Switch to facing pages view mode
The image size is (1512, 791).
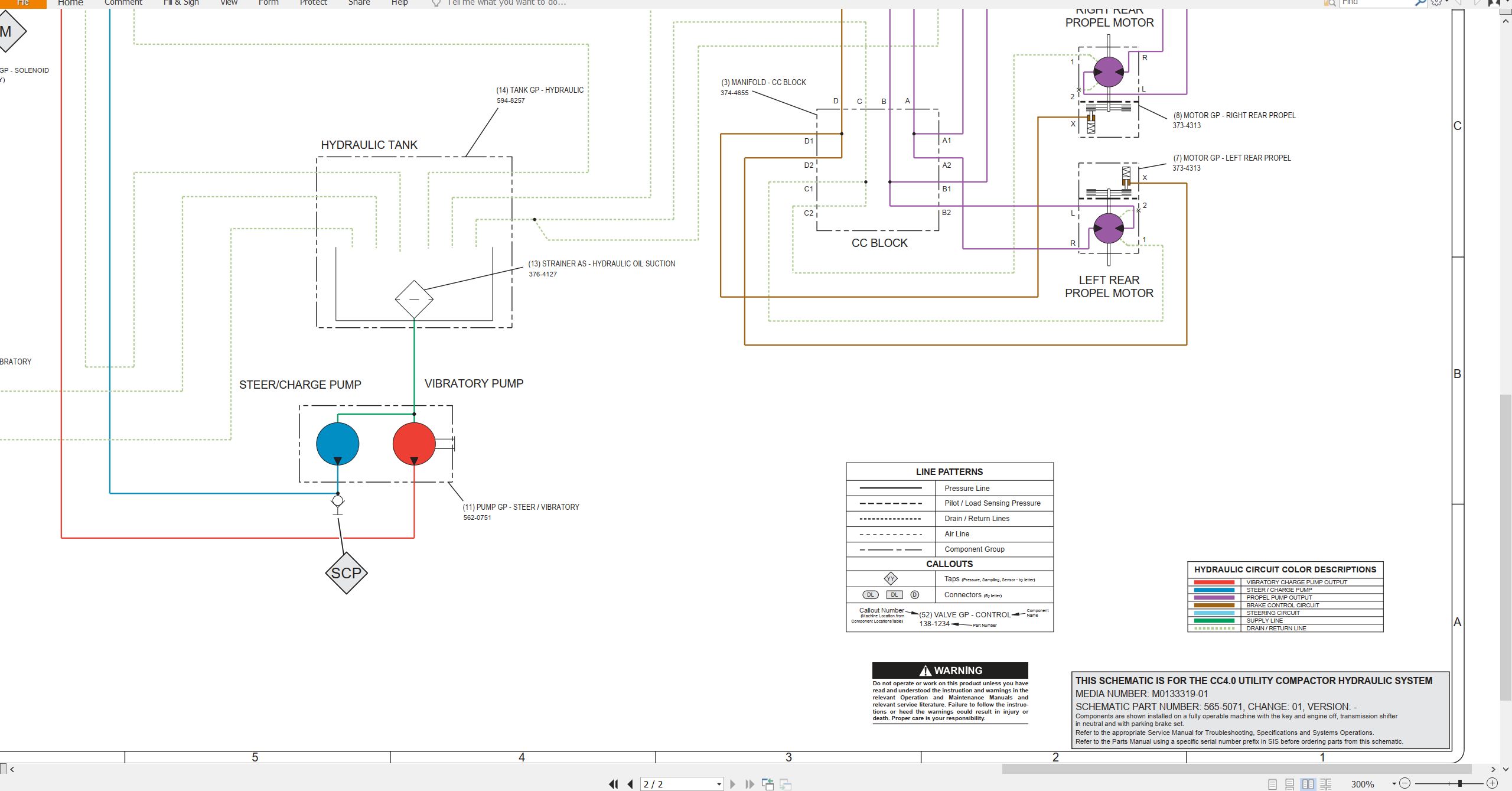(1308, 784)
